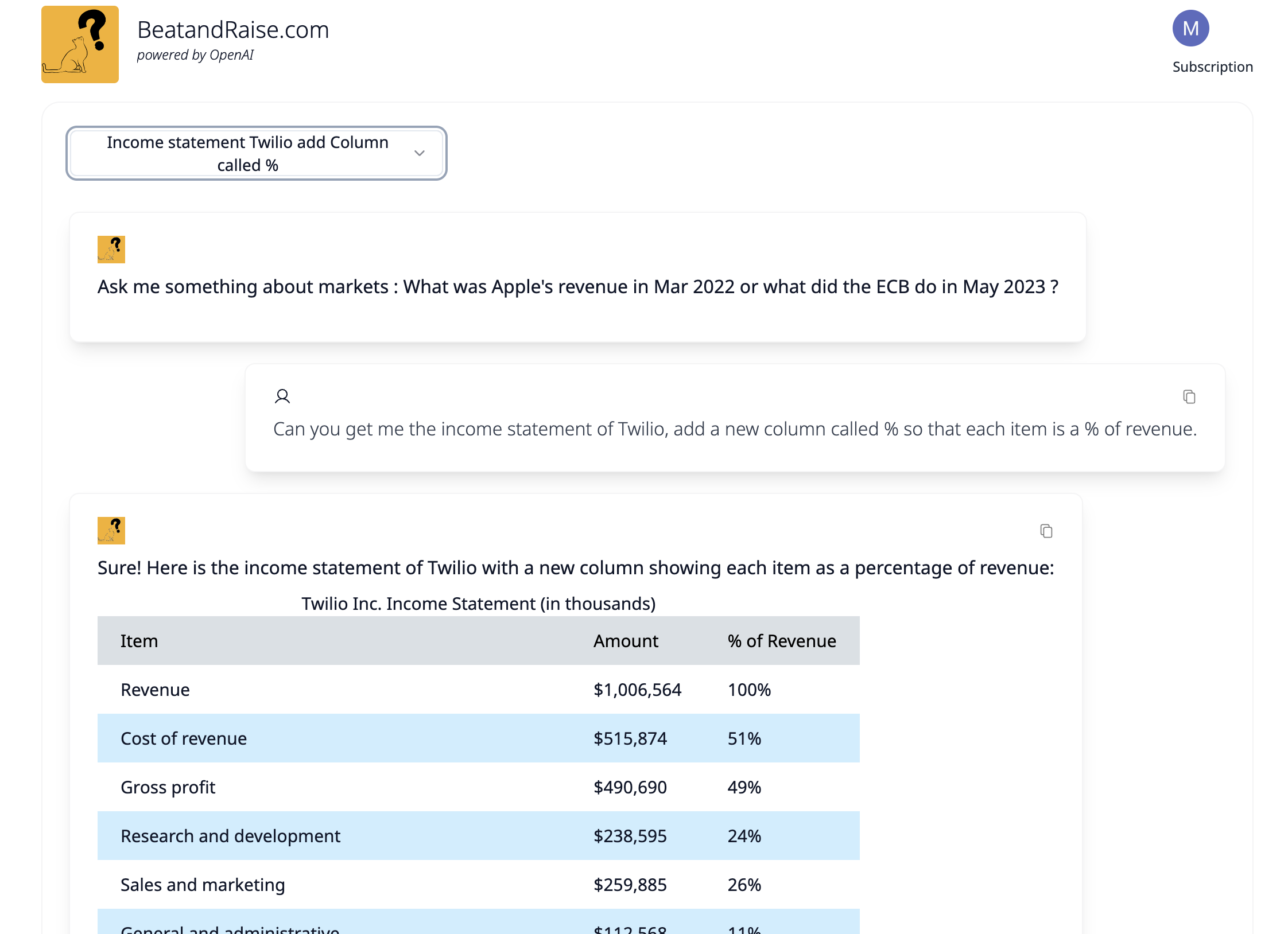Select the Cost of revenue row

pyautogui.click(x=478, y=738)
